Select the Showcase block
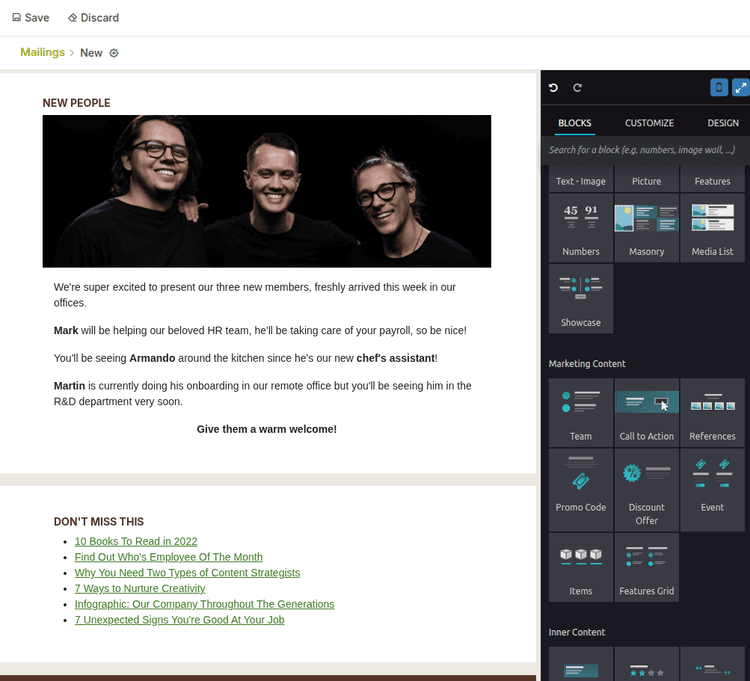 click(581, 299)
